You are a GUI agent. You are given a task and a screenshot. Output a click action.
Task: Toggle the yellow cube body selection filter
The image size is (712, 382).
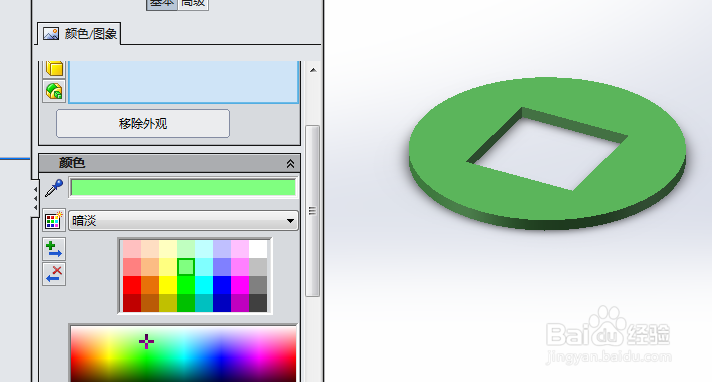54,69
